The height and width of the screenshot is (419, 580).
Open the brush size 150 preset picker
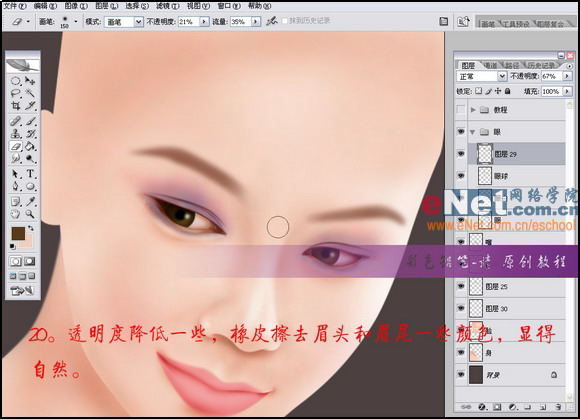[69, 22]
